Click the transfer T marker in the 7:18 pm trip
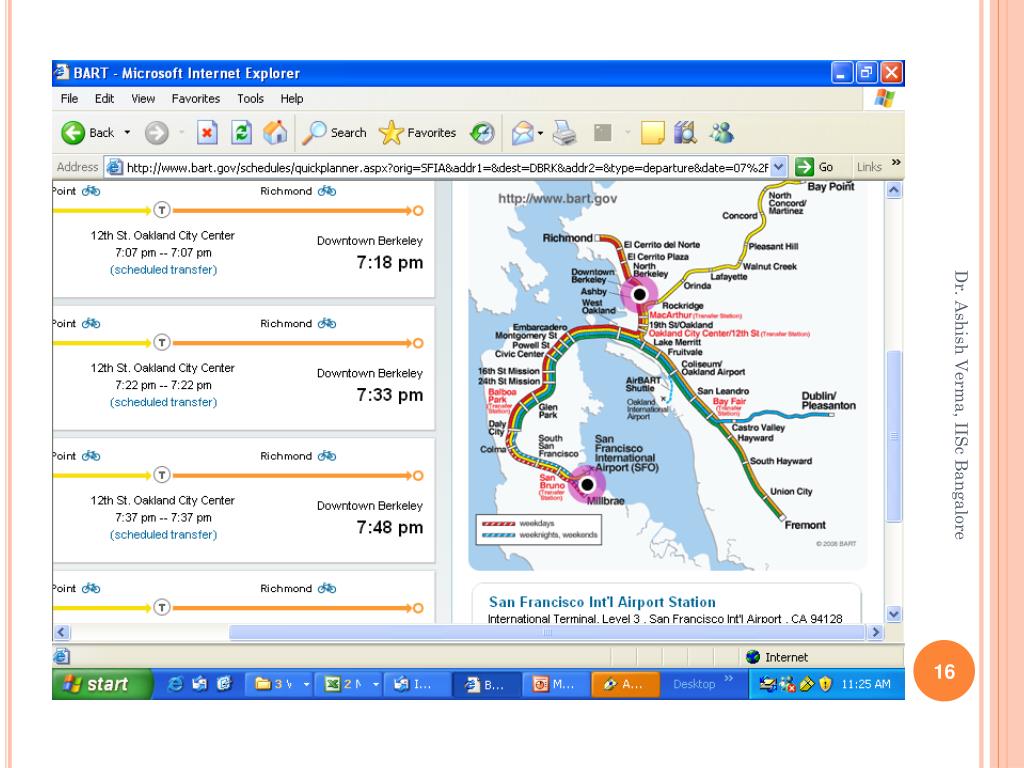The image size is (1024, 768). click(x=162, y=210)
